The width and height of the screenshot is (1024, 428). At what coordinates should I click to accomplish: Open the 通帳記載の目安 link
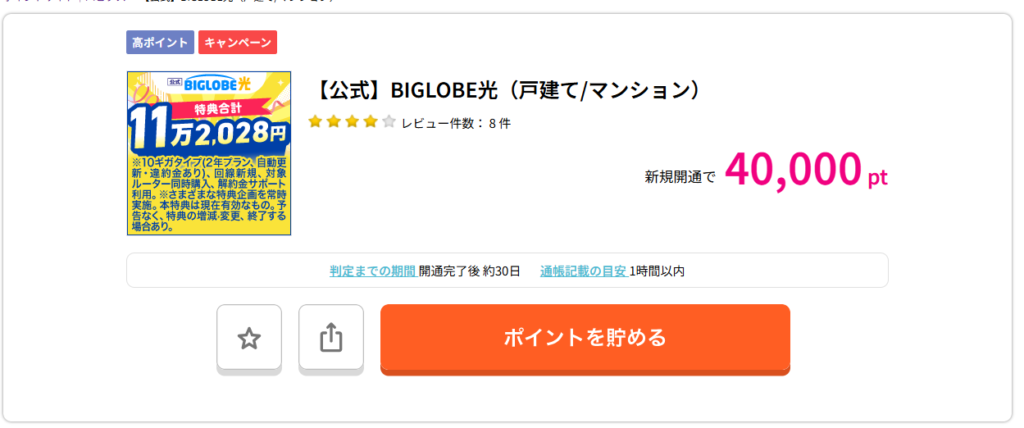(x=584, y=271)
